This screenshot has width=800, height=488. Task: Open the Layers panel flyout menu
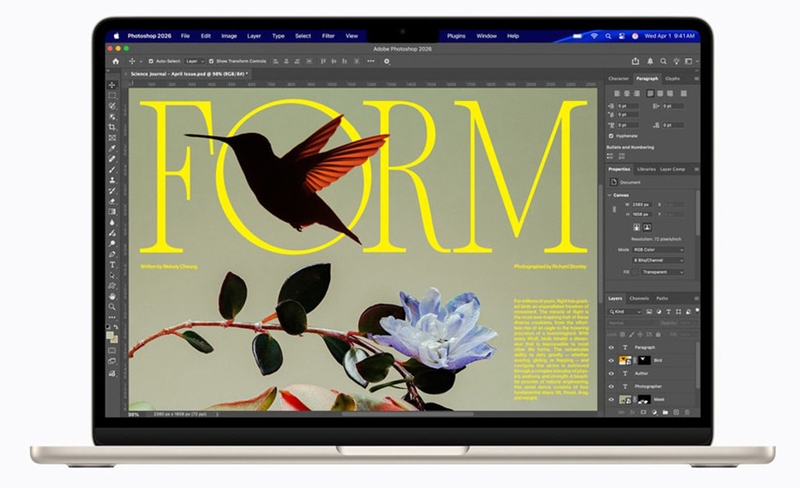pyautogui.click(x=696, y=299)
